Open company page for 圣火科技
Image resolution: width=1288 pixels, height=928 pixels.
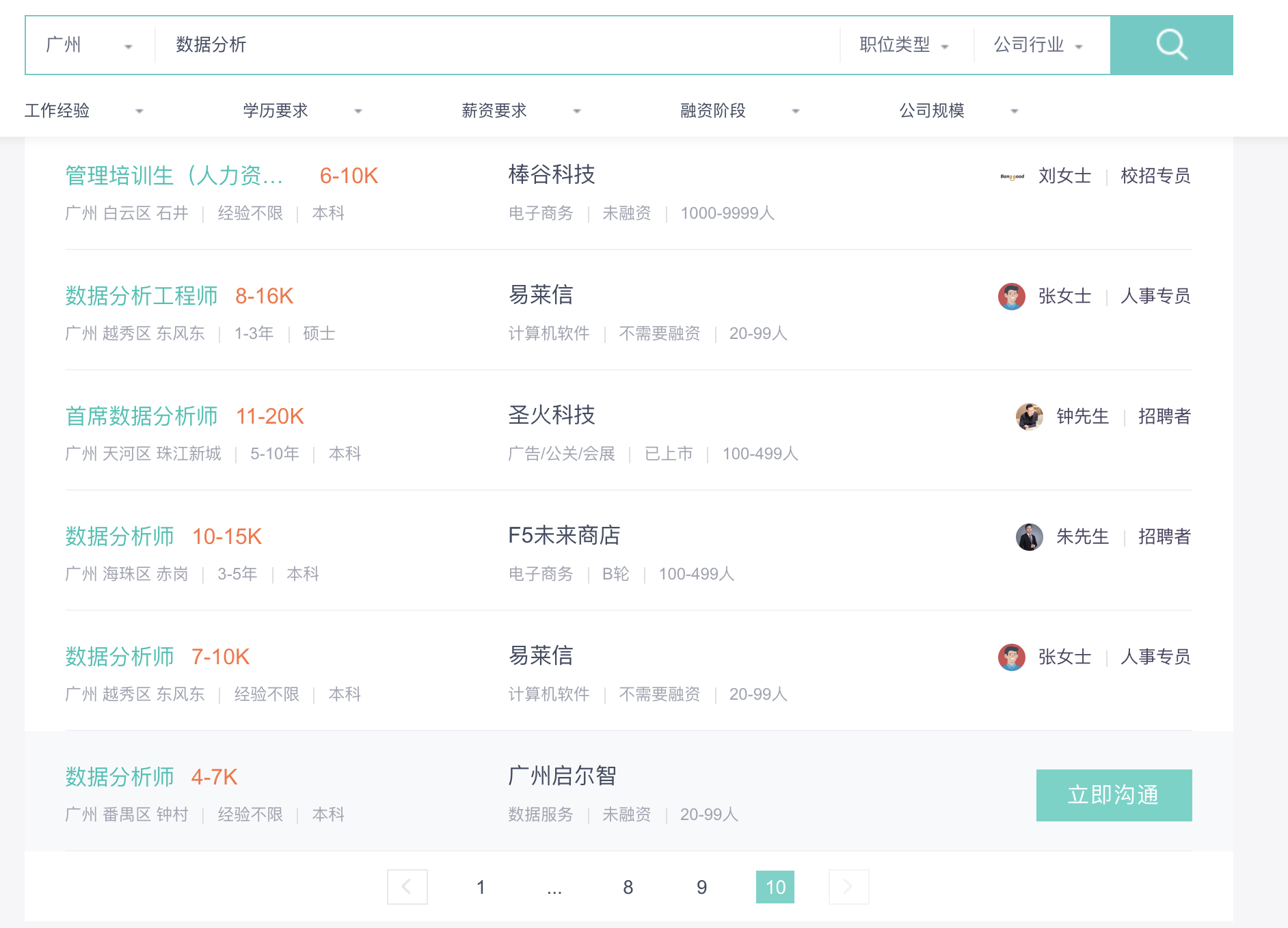[x=552, y=415]
